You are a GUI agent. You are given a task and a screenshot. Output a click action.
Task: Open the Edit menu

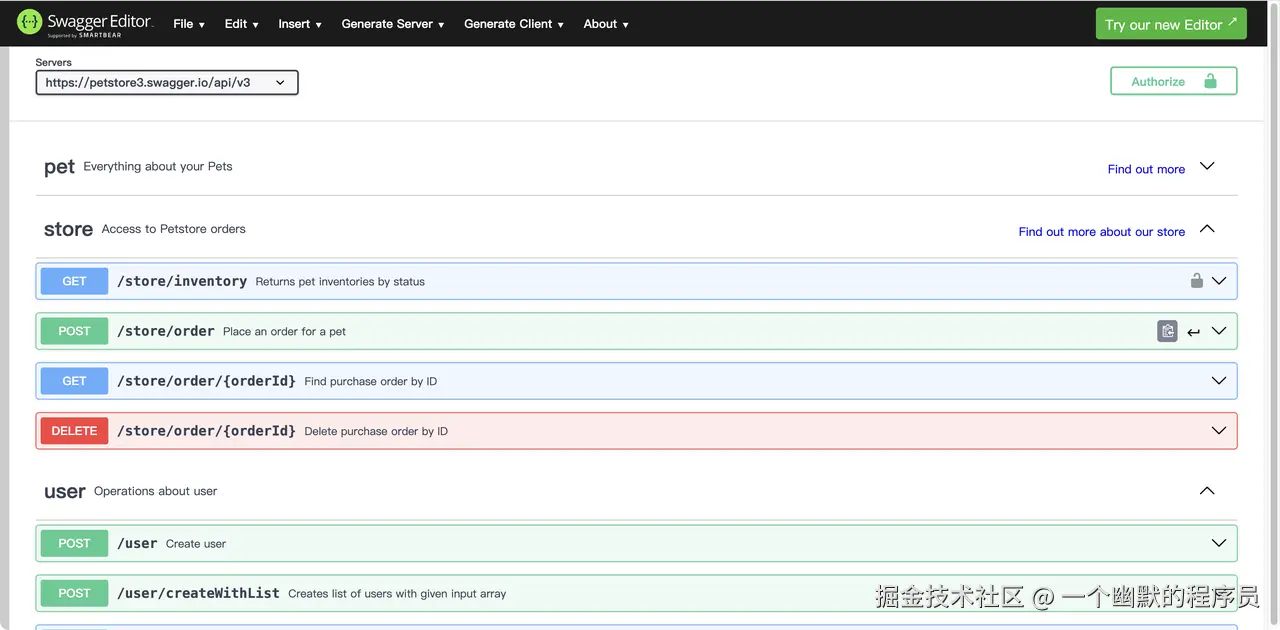click(x=242, y=24)
